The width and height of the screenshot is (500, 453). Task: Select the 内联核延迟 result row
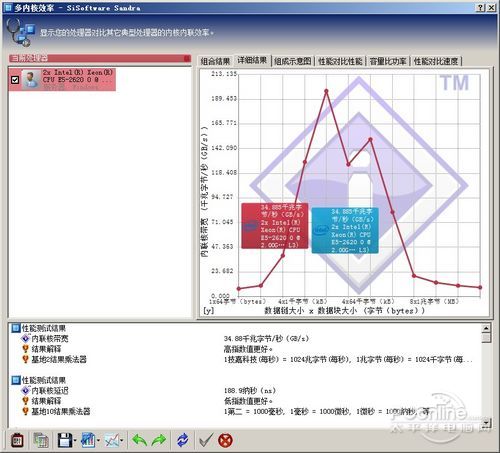(245, 390)
